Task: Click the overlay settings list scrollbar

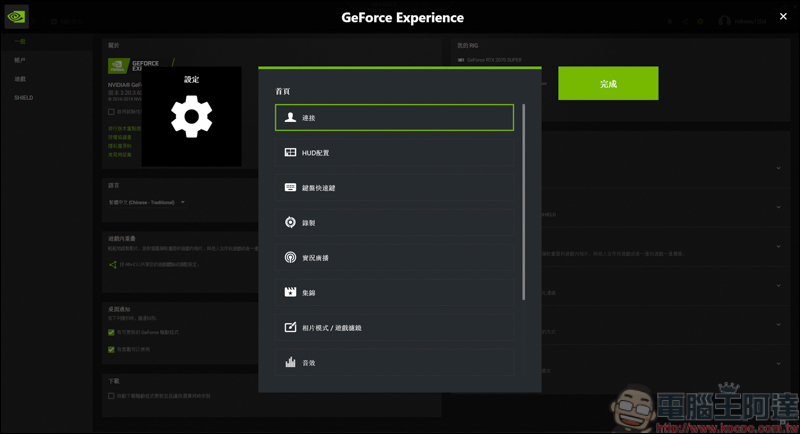Action: (523, 200)
